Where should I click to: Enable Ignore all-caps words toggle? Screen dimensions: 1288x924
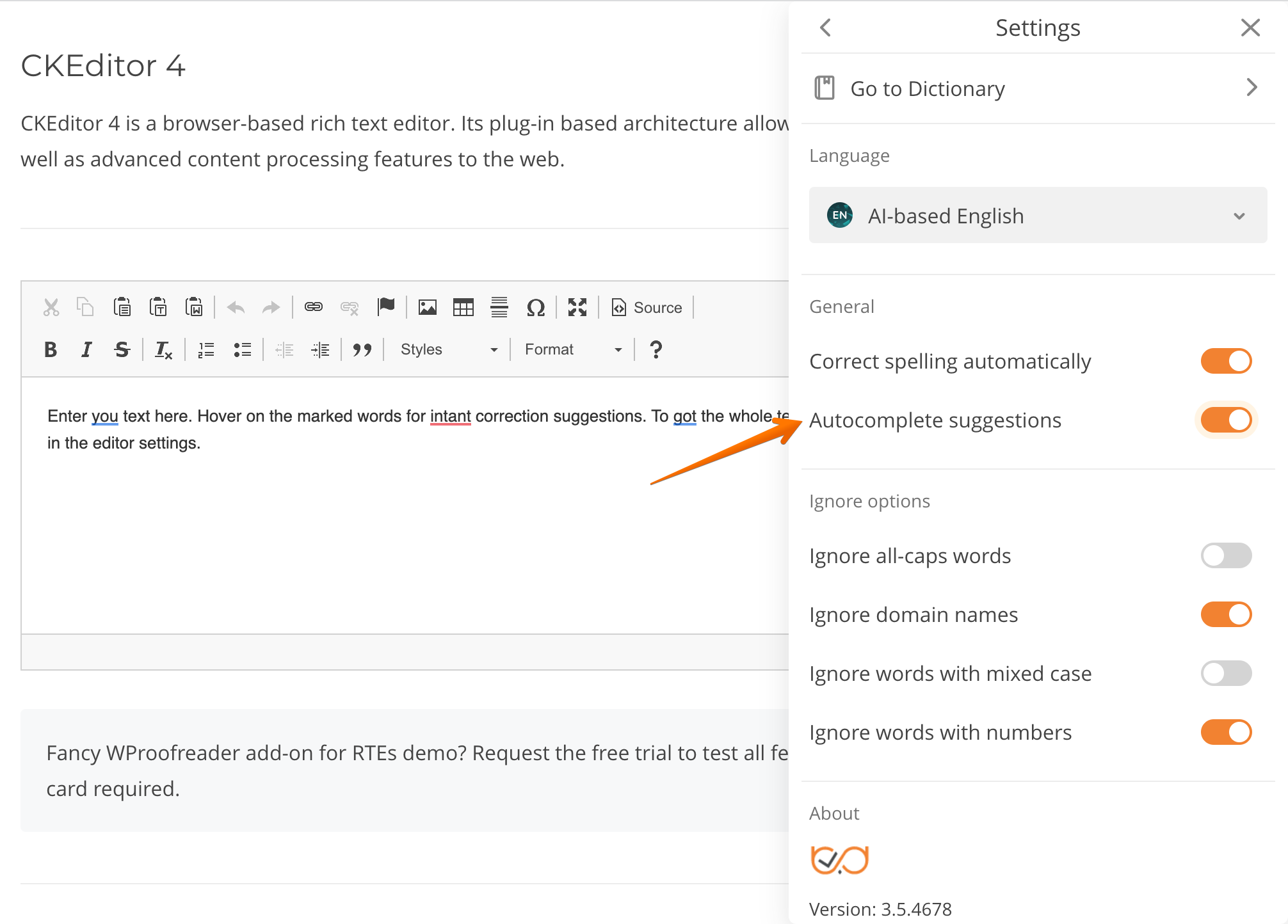click(x=1225, y=555)
